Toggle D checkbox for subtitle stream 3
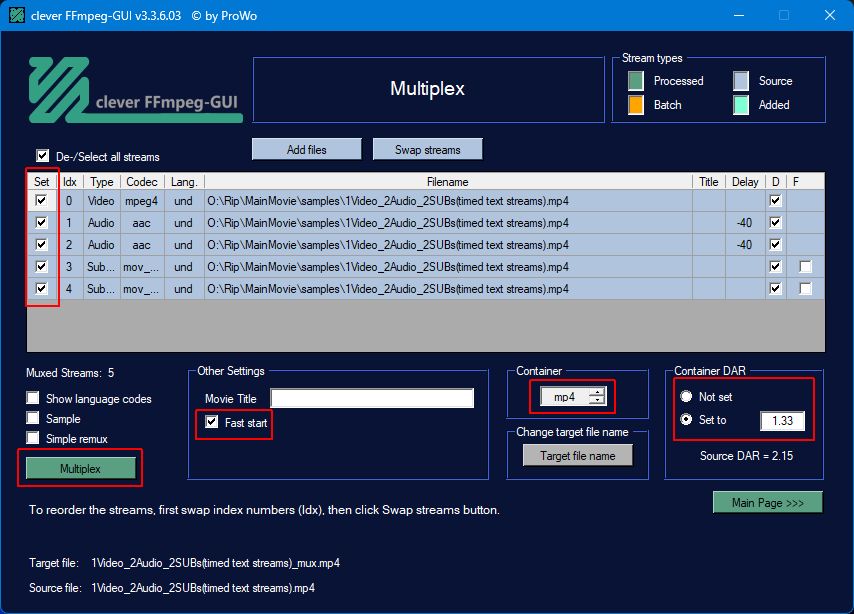854x614 pixels. click(776, 266)
